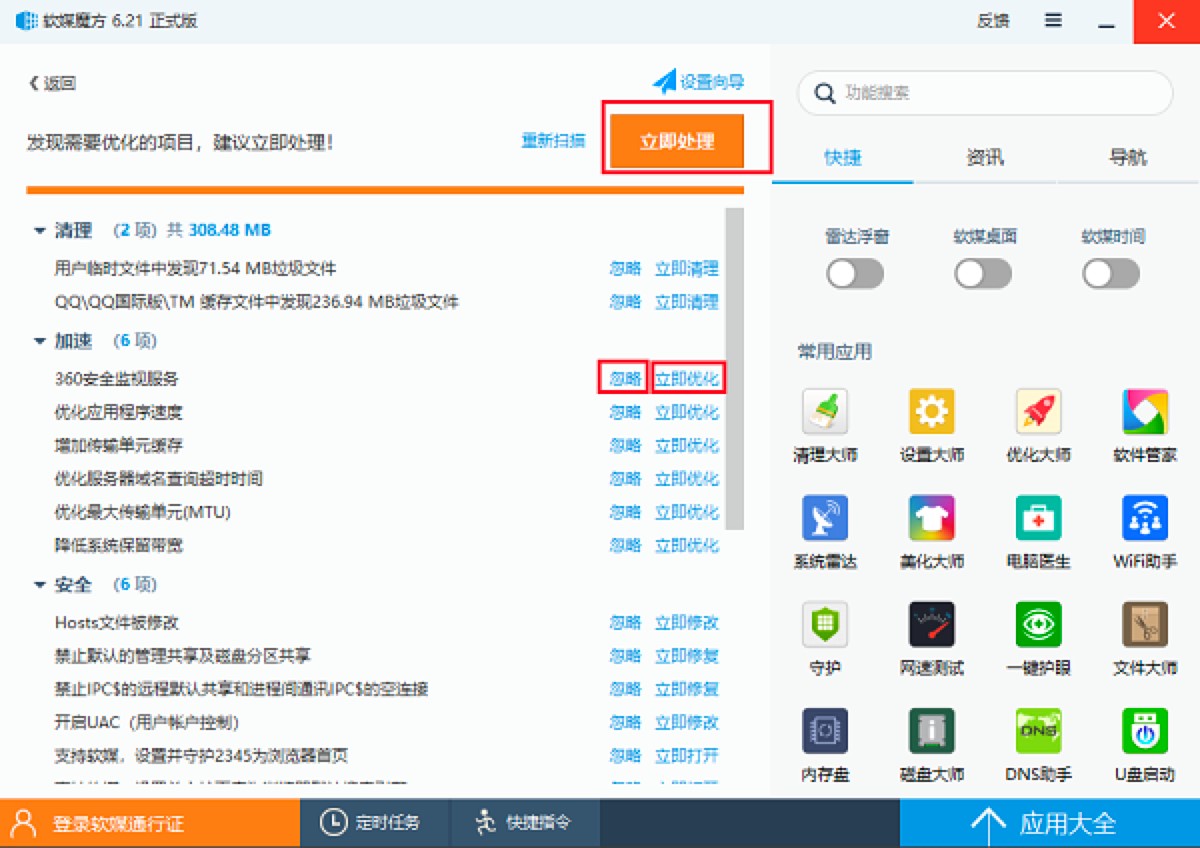1200x848 pixels.
Task: Open 美化大师 shirt icon
Action: (x=932, y=517)
